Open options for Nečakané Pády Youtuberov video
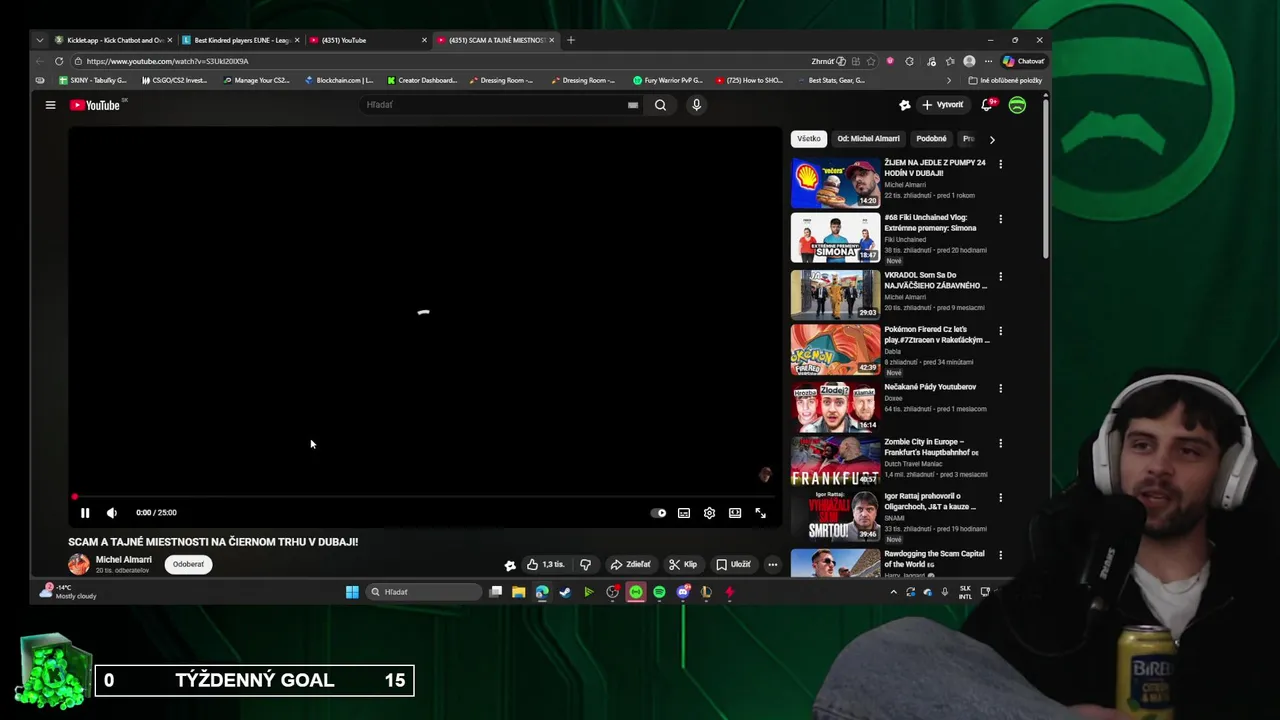This screenshot has height=720, width=1280. (x=1000, y=388)
